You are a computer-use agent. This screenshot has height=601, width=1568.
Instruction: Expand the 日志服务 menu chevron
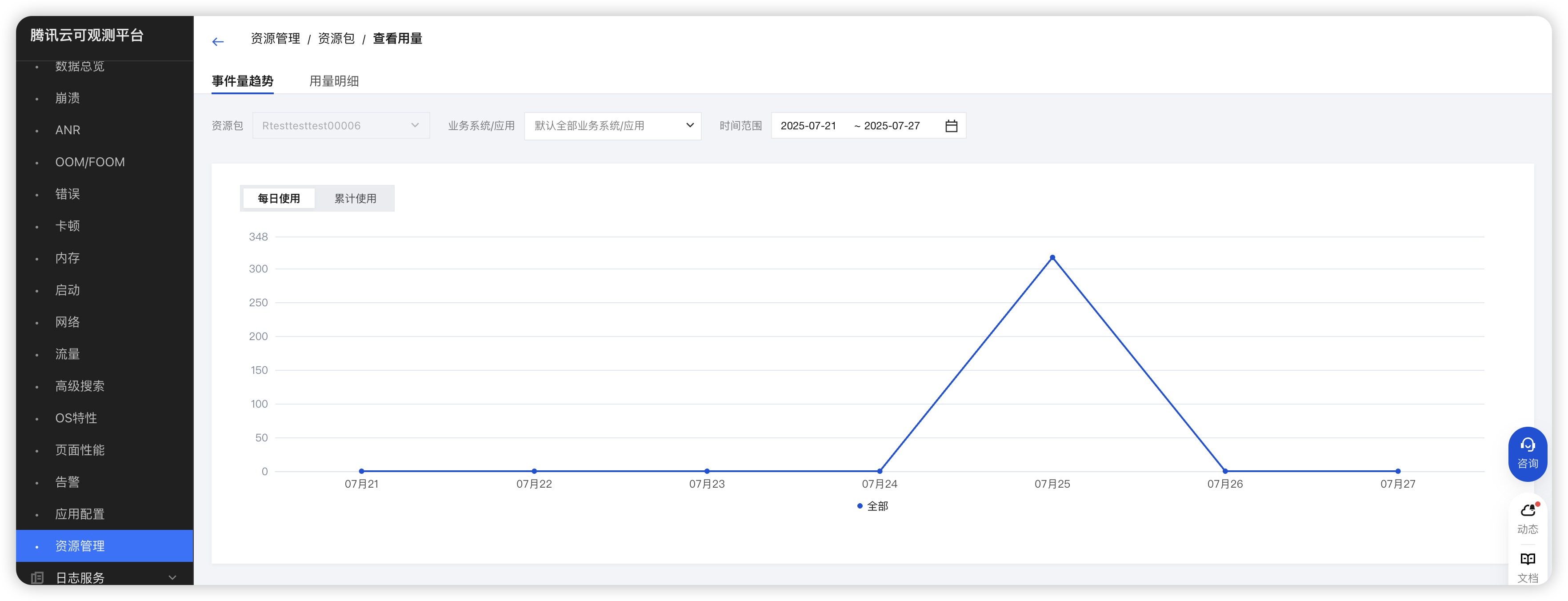pos(172,577)
